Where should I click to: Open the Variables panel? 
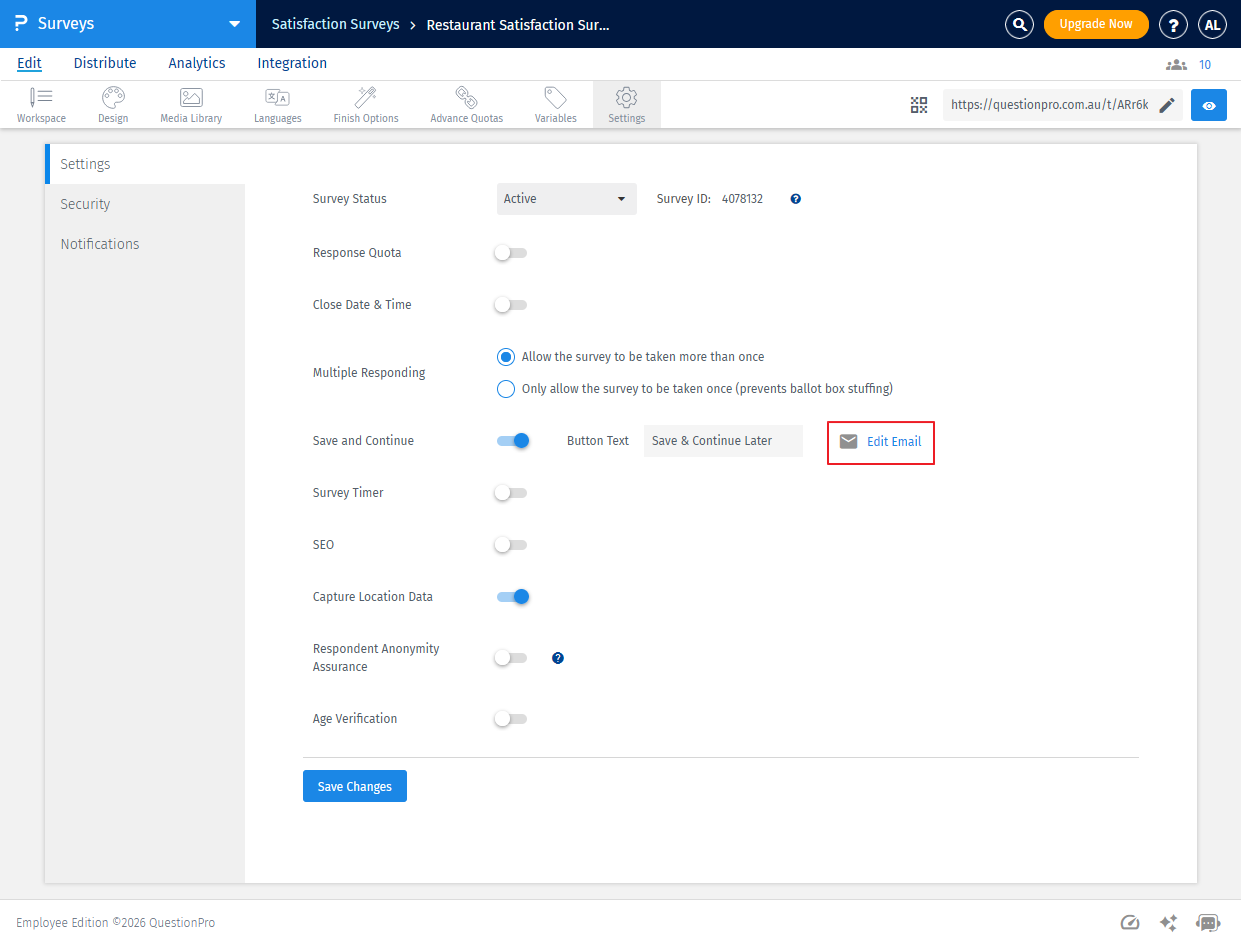[x=555, y=104]
